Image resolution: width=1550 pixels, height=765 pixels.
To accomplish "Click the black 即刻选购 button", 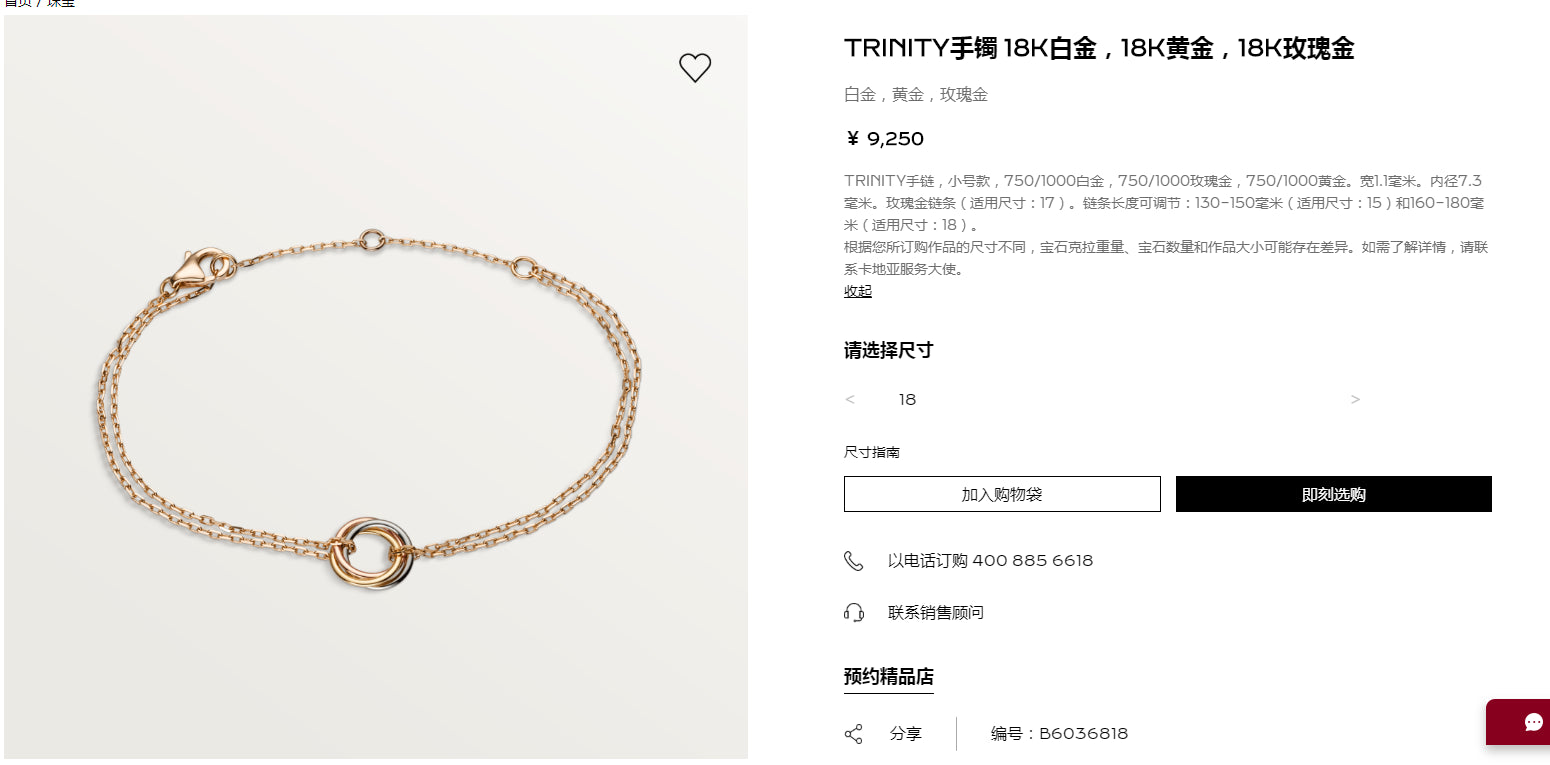I will click(x=1334, y=494).
